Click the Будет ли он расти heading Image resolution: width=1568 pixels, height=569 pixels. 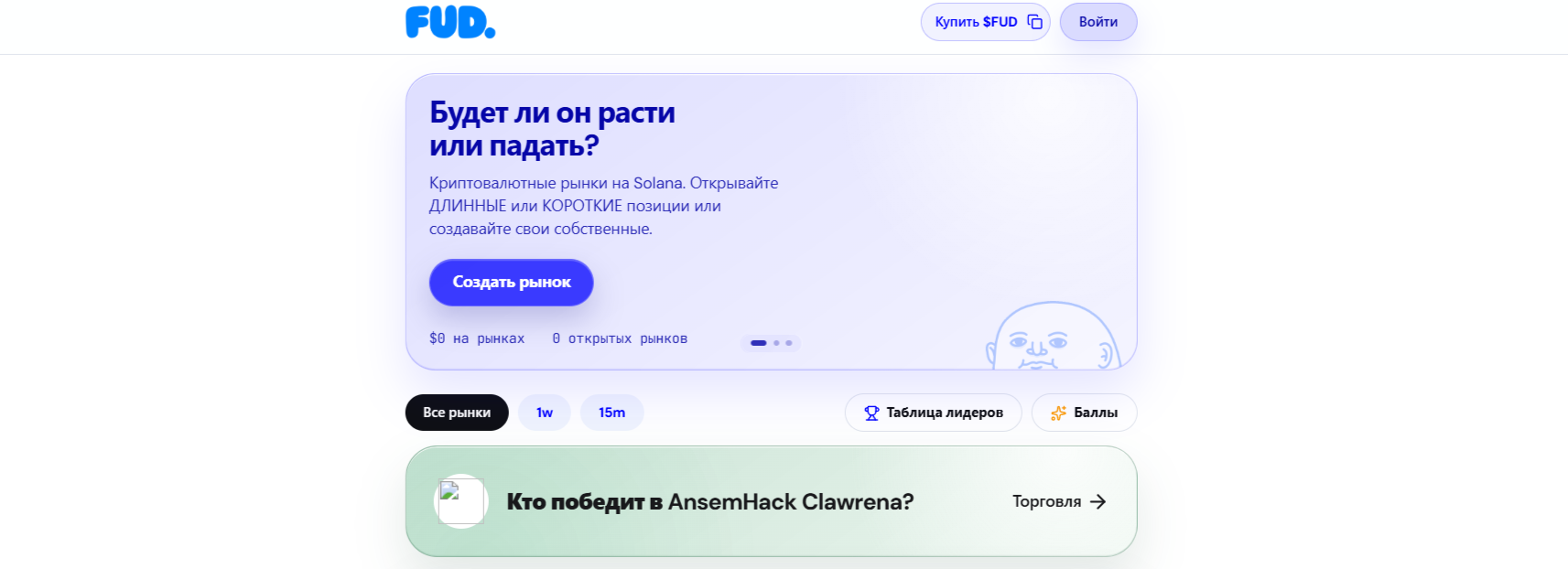click(x=552, y=129)
